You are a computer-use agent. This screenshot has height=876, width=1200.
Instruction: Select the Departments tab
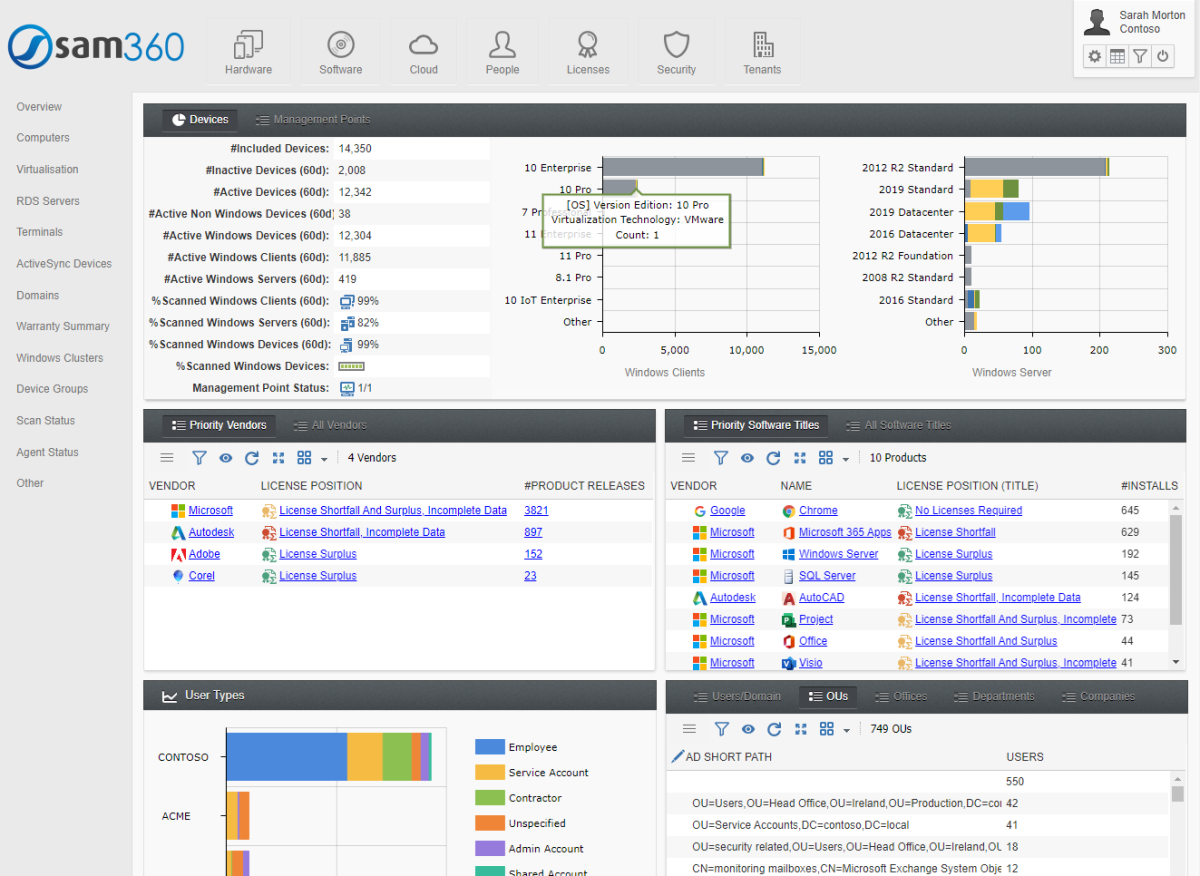(994, 696)
